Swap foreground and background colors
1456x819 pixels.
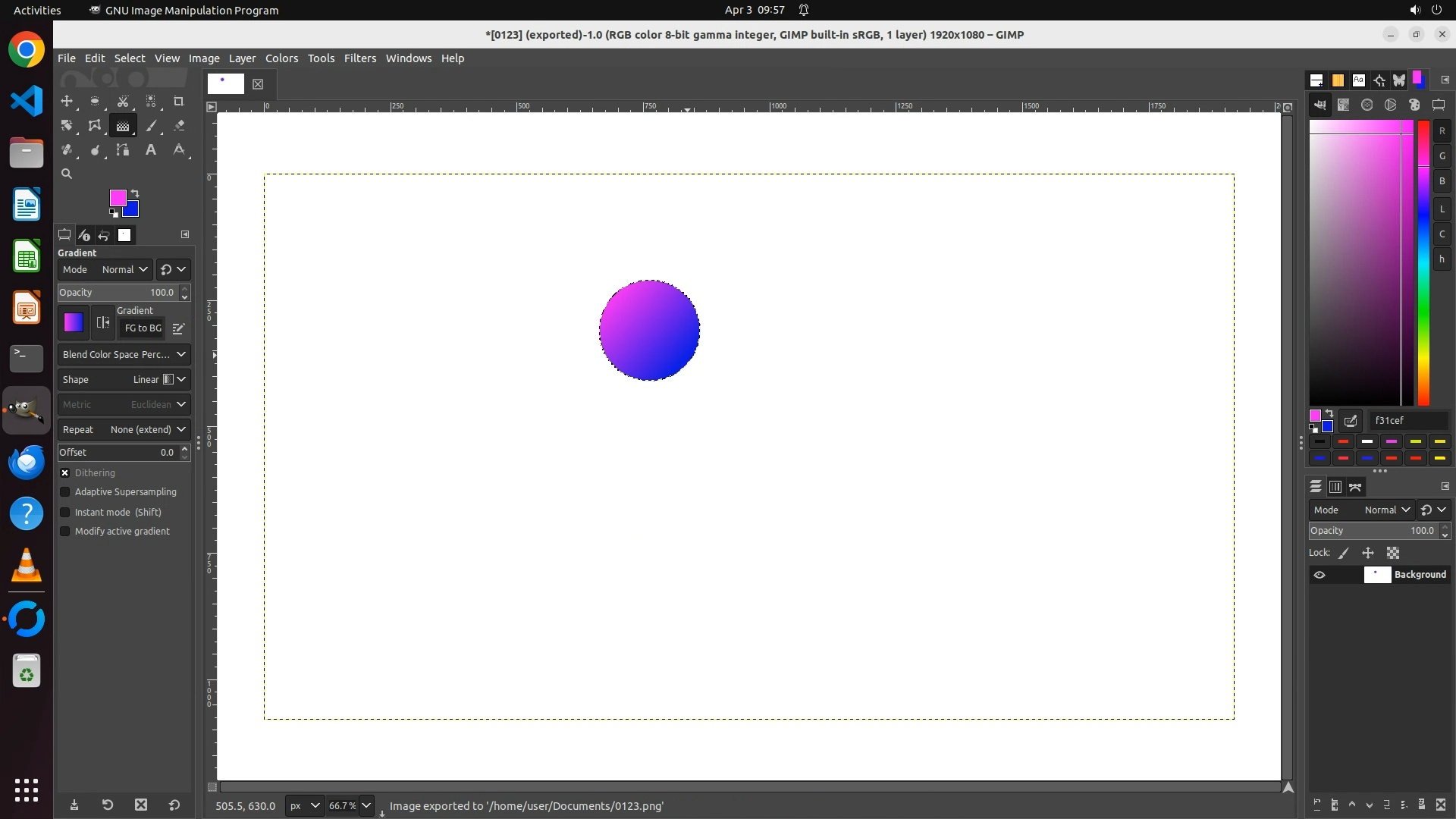(135, 193)
